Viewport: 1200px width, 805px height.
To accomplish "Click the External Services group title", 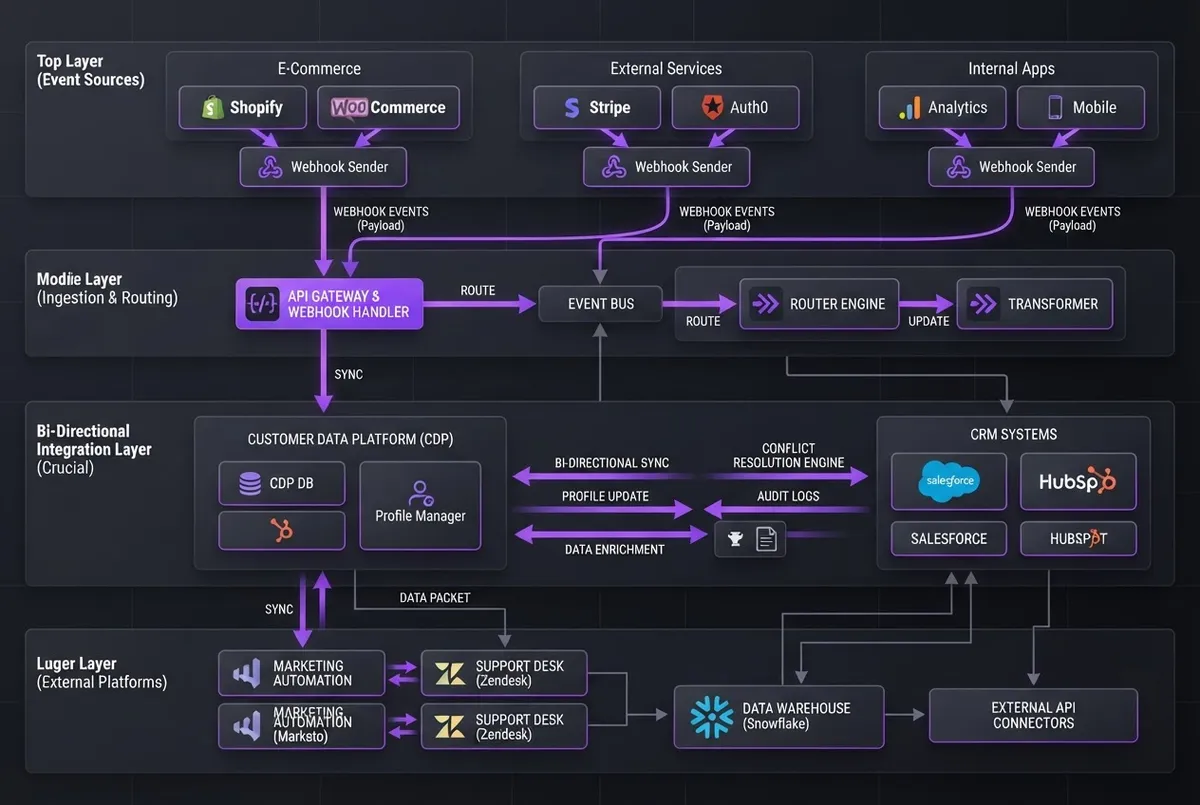I will click(666, 69).
